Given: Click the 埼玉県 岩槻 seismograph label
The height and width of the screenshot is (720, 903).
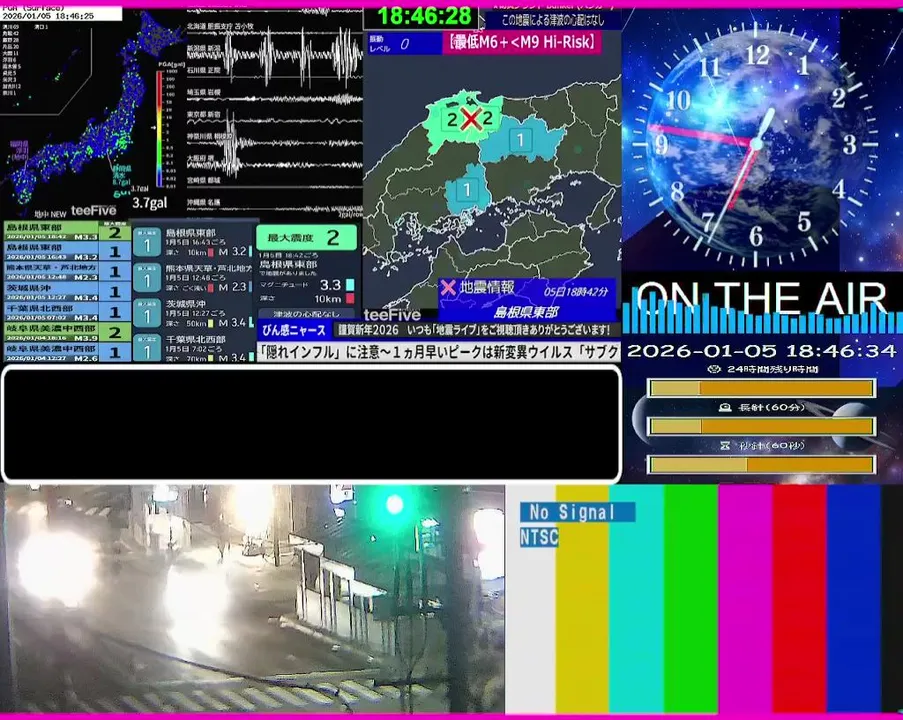Looking at the screenshot, I should coord(203,92).
